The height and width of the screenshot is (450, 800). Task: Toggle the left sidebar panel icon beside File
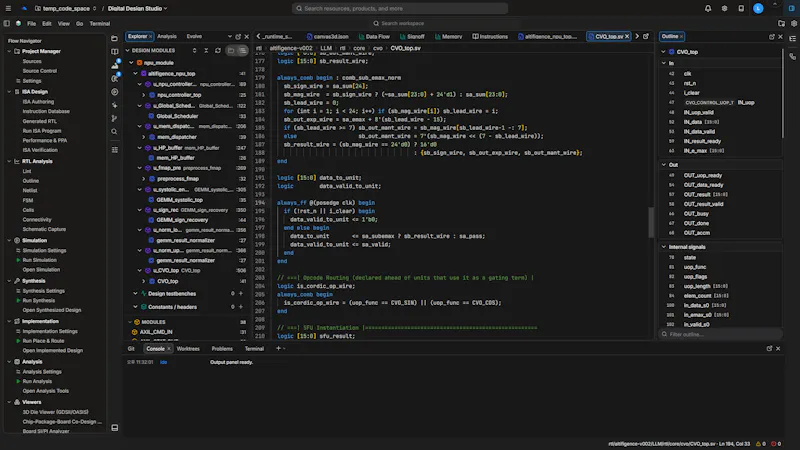pyautogui.click(x=7, y=23)
